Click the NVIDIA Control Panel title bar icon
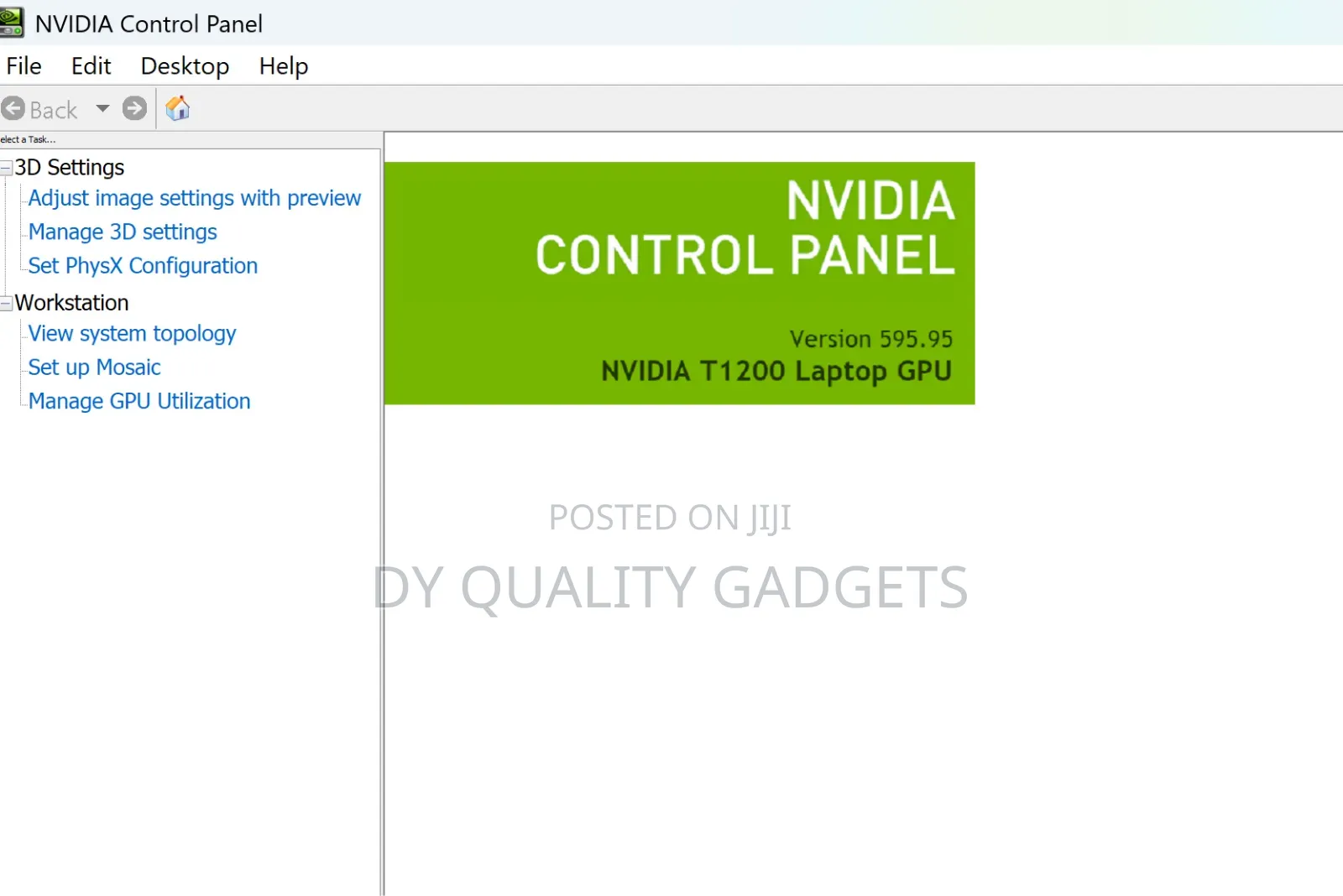The width and height of the screenshot is (1343, 896). click(11, 23)
